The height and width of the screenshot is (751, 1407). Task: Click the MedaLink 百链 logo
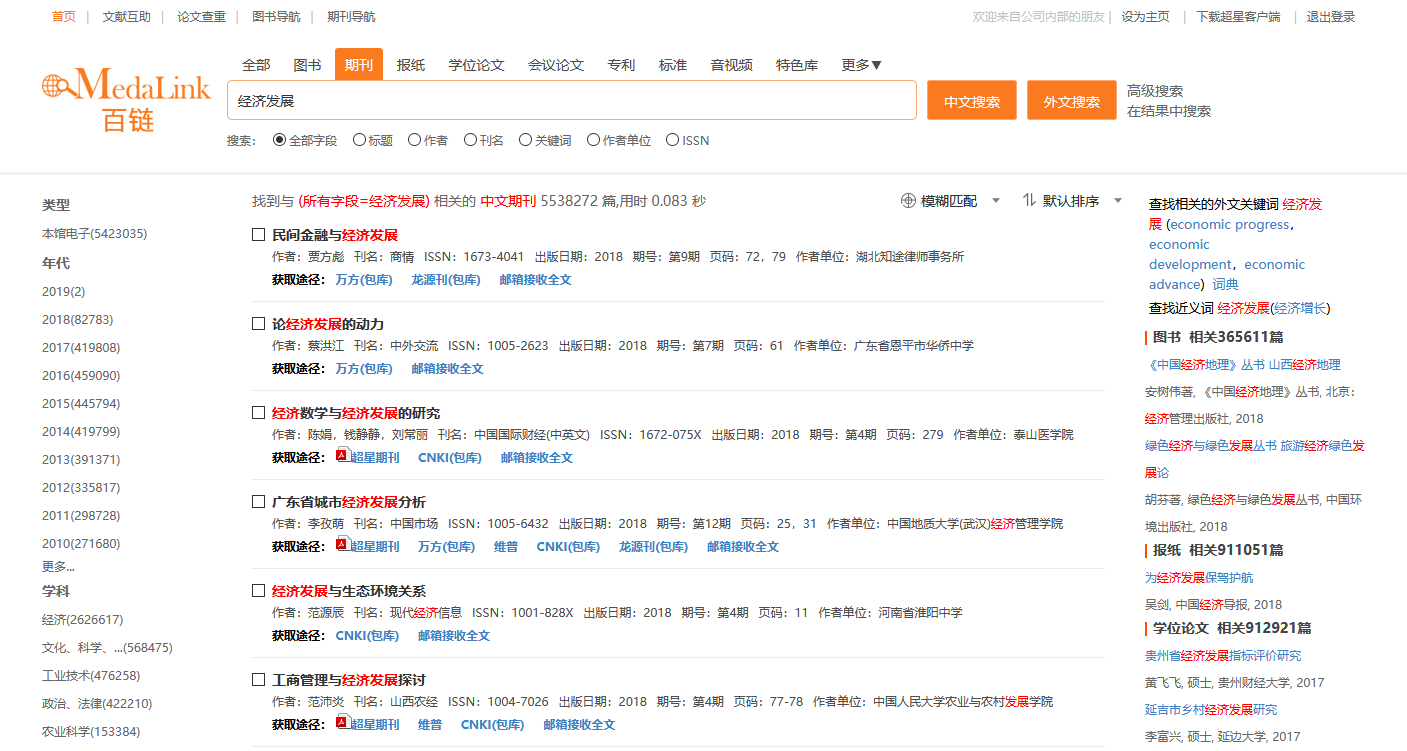coord(126,99)
